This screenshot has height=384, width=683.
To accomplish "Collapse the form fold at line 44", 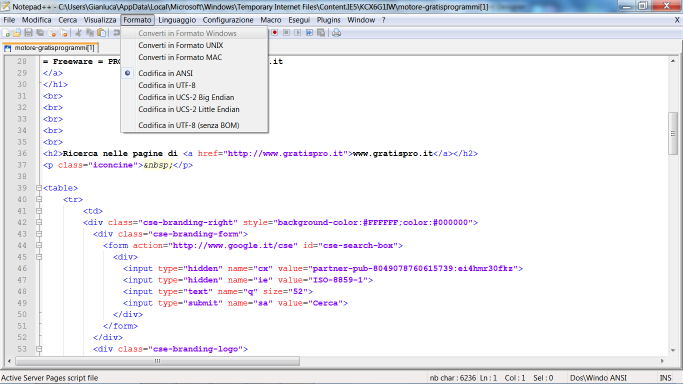I will click(39, 246).
